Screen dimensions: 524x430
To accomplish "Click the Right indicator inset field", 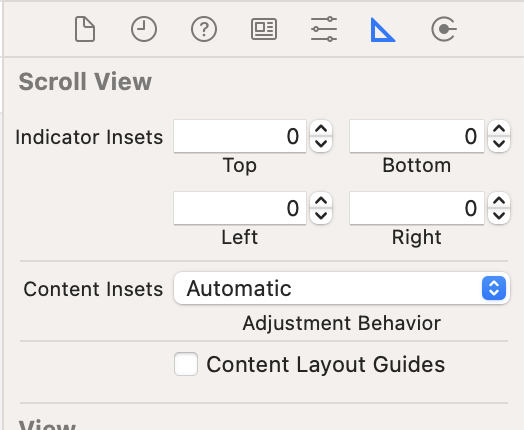I will tap(417, 208).
